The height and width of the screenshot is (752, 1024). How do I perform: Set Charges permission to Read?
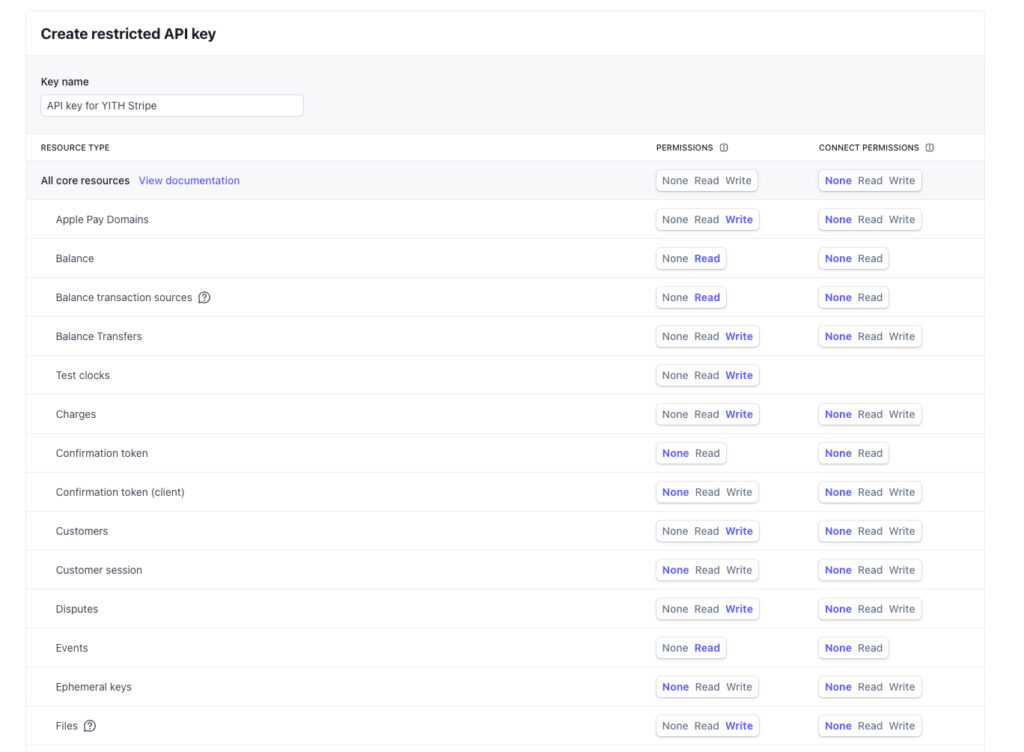(x=706, y=415)
